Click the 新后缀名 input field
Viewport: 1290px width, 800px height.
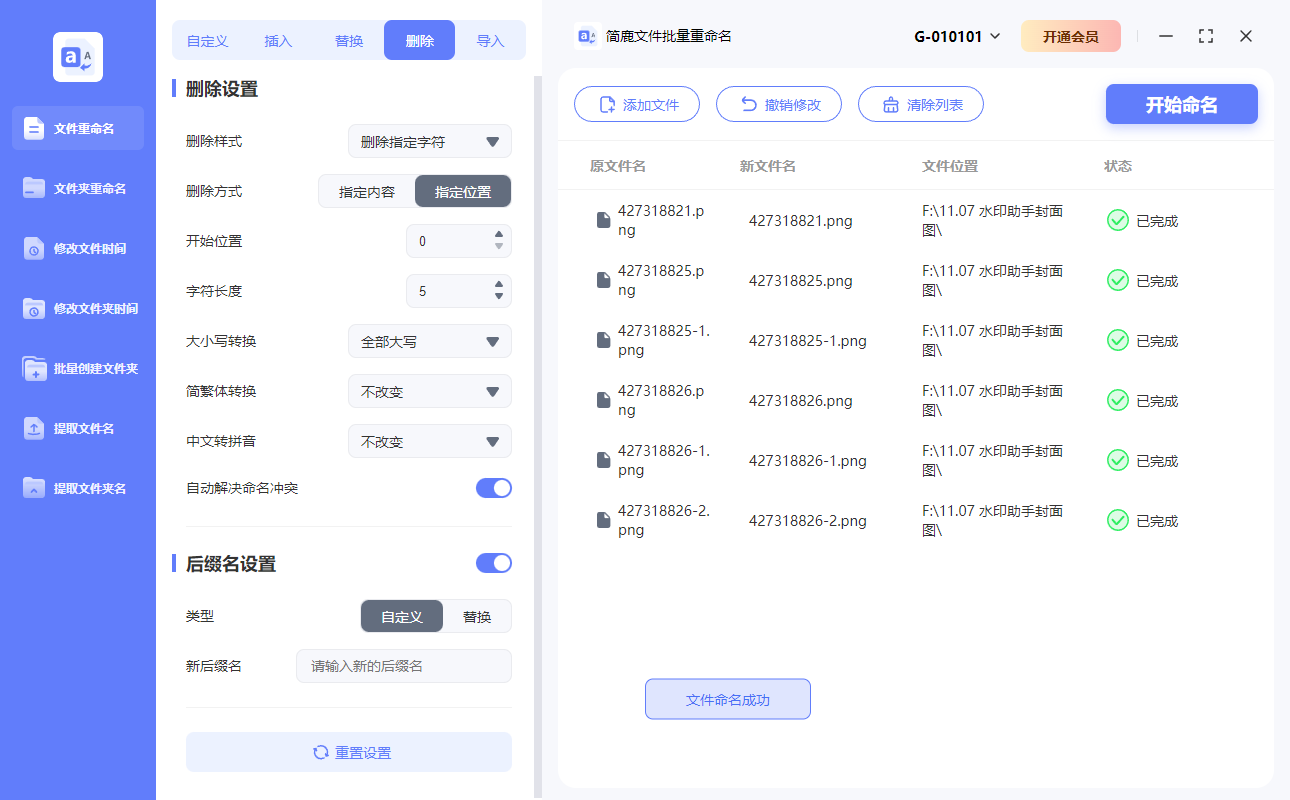coord(404,666)
